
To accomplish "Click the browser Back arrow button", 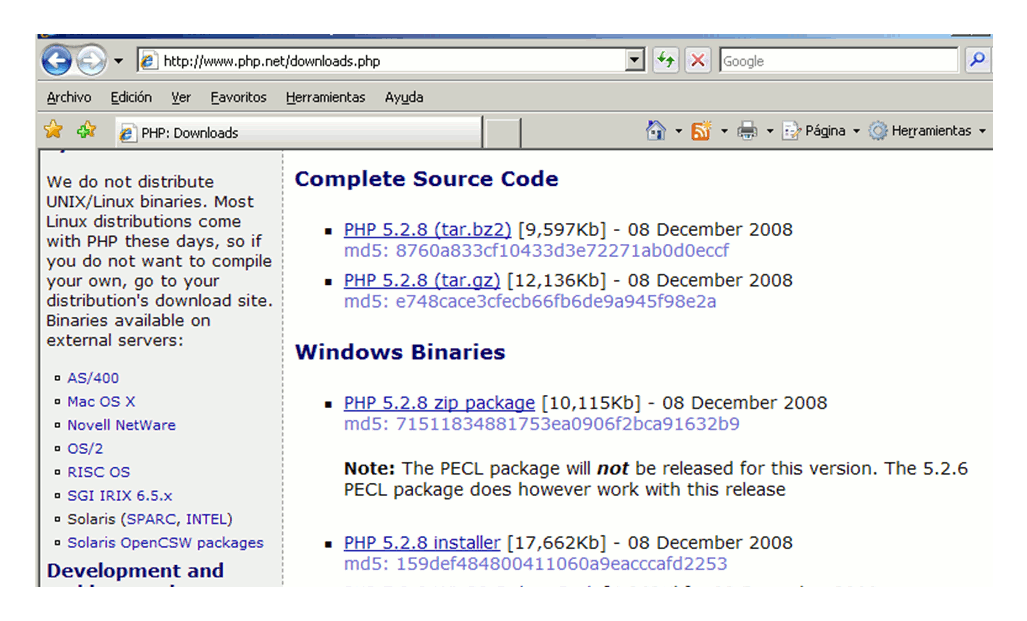I will tap(57, 61).
